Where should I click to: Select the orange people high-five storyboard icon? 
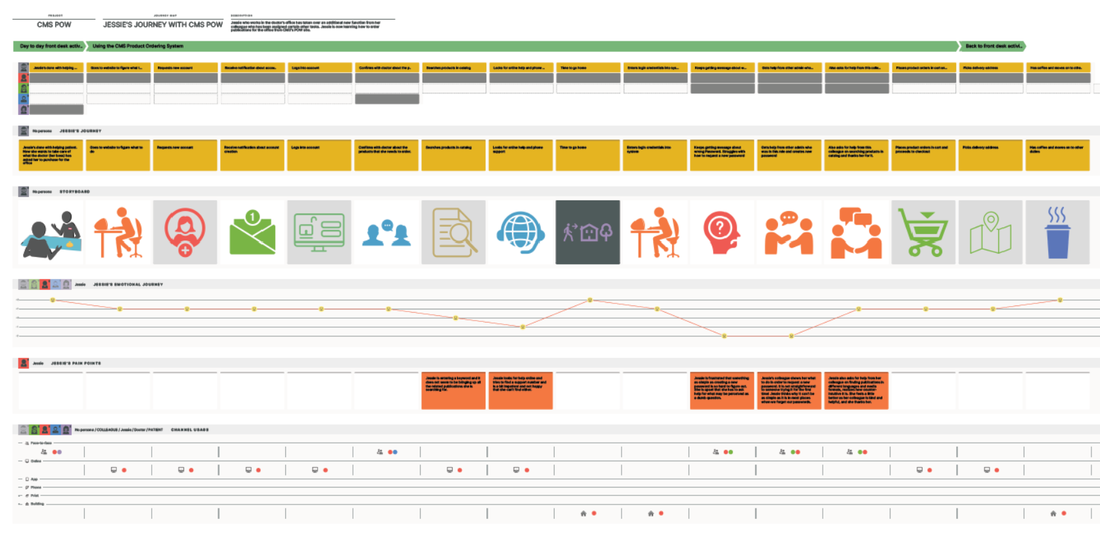(x=857, y=233)
